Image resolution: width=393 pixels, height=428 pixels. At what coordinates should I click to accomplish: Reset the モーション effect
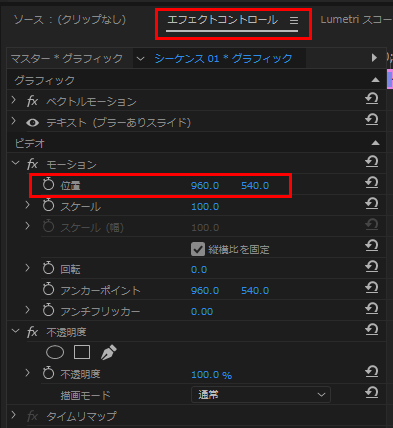click(x=371, y=162)
